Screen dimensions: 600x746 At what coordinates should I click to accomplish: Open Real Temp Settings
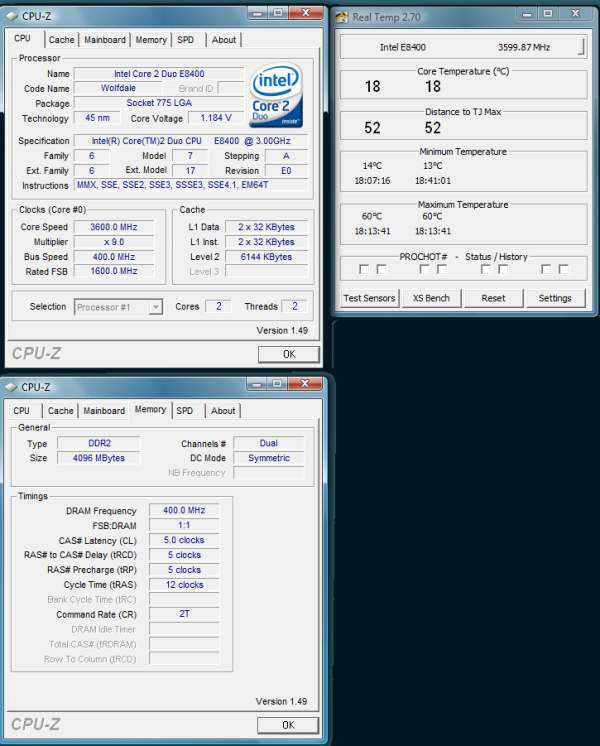click(x=555, y=298)
